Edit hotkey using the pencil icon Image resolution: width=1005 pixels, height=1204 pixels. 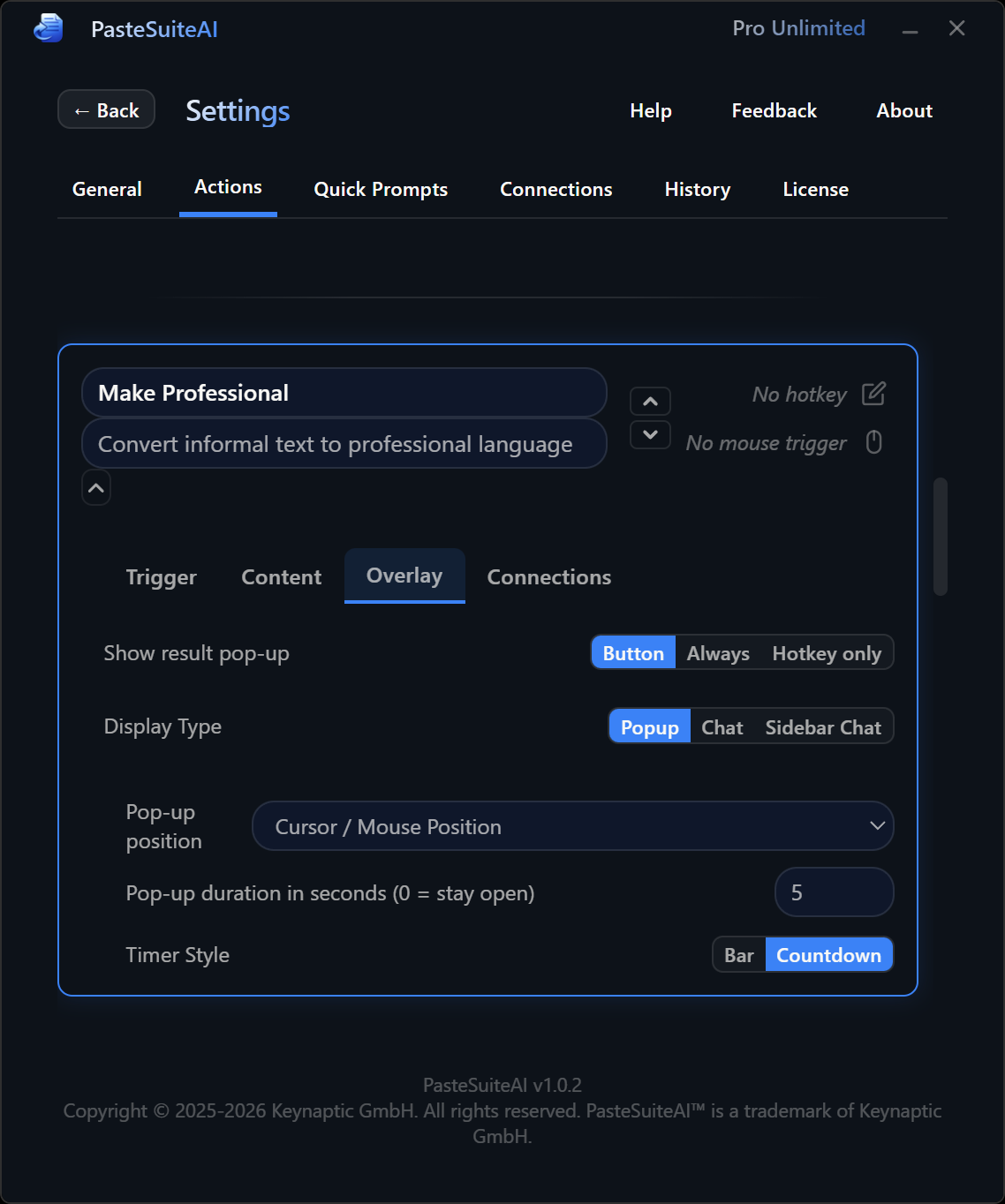(873, 394)
